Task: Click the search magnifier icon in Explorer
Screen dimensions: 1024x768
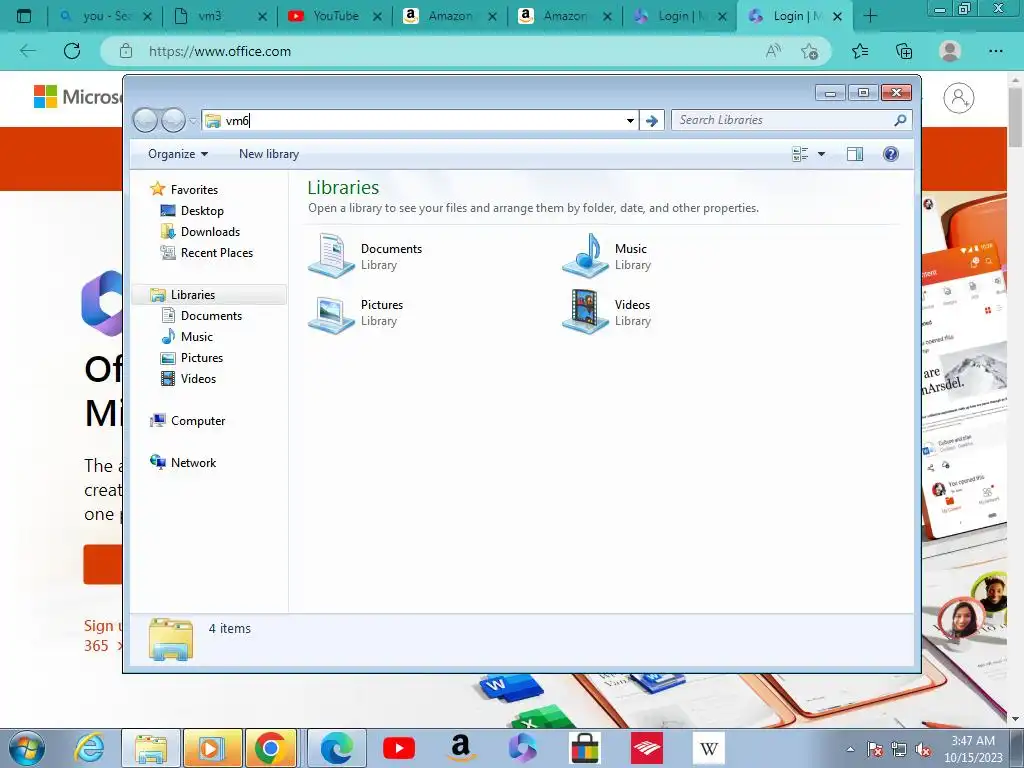Action: [x=900, y=120]
